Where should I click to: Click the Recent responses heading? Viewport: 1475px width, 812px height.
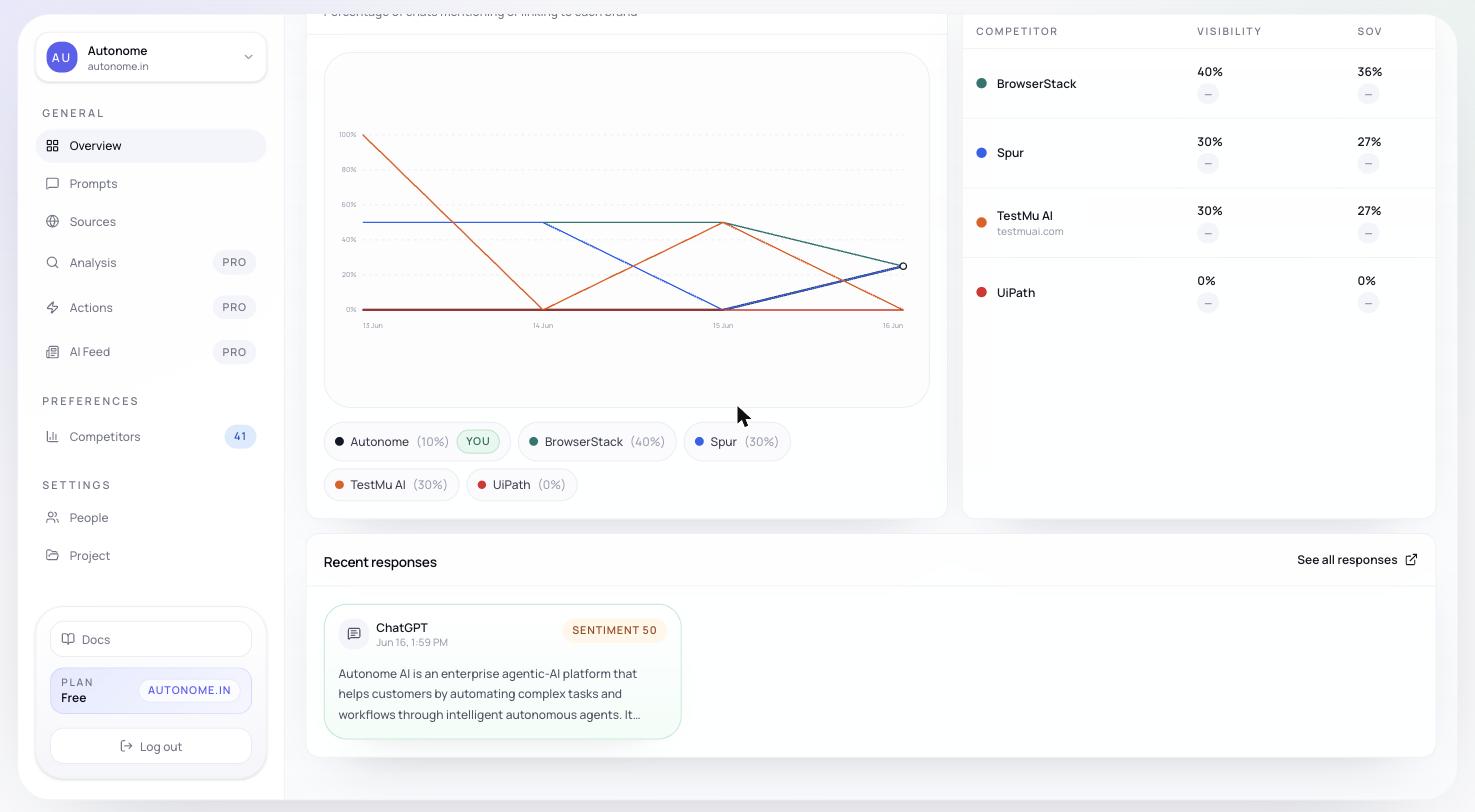[x=380, y=562]
